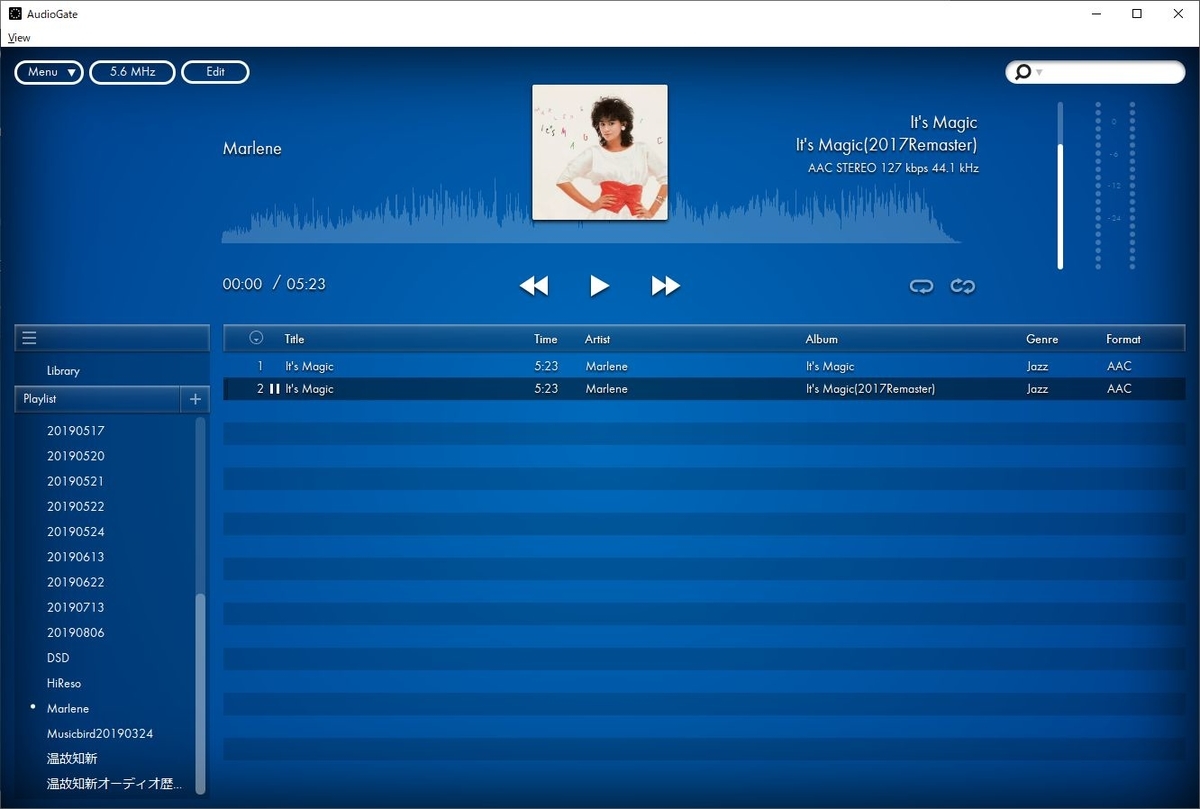Click the 5.6 MHz sample rate button
The width and height of the screenshot is (1200, 809).
[x=132, y=72]
